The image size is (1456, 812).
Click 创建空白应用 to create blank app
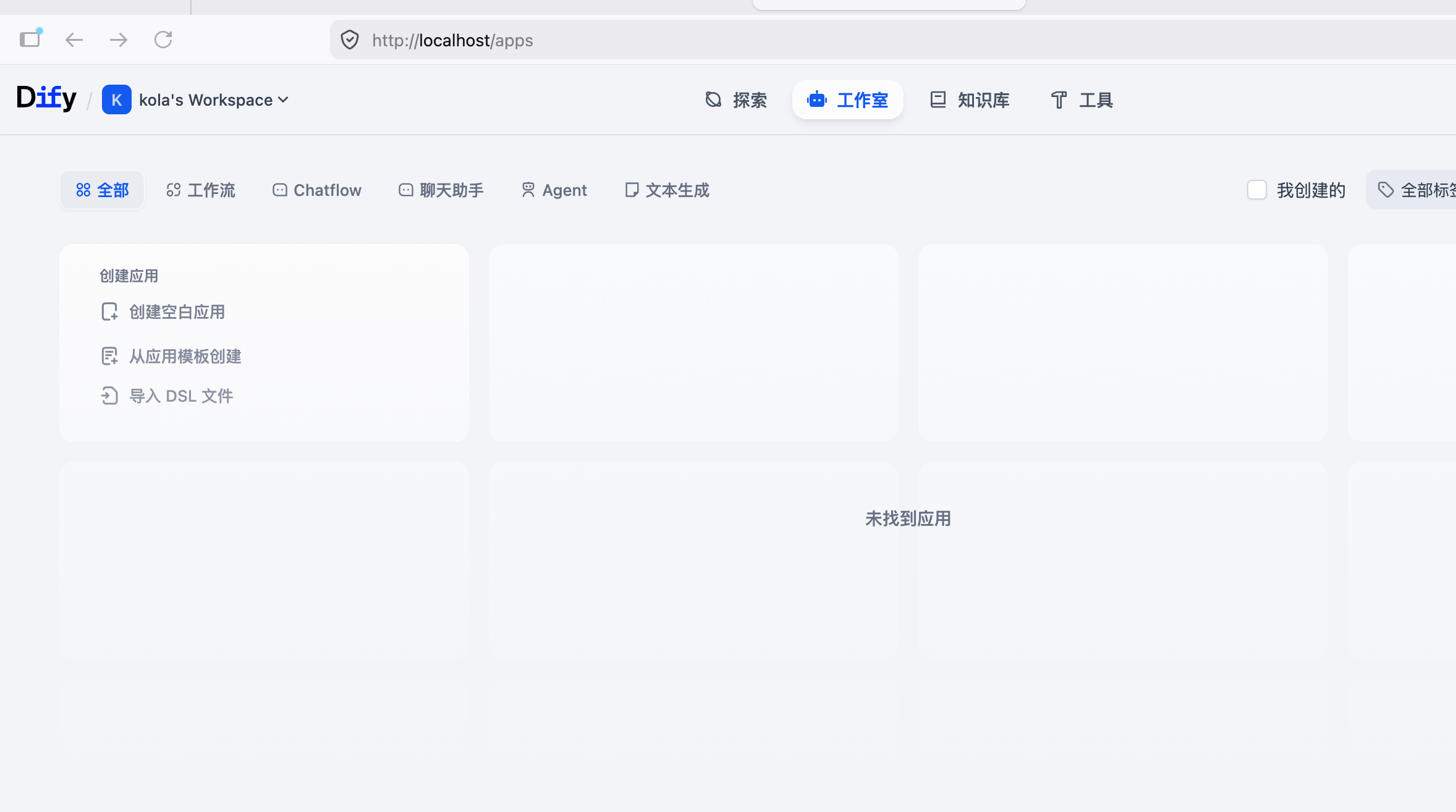tap(163, 312)
